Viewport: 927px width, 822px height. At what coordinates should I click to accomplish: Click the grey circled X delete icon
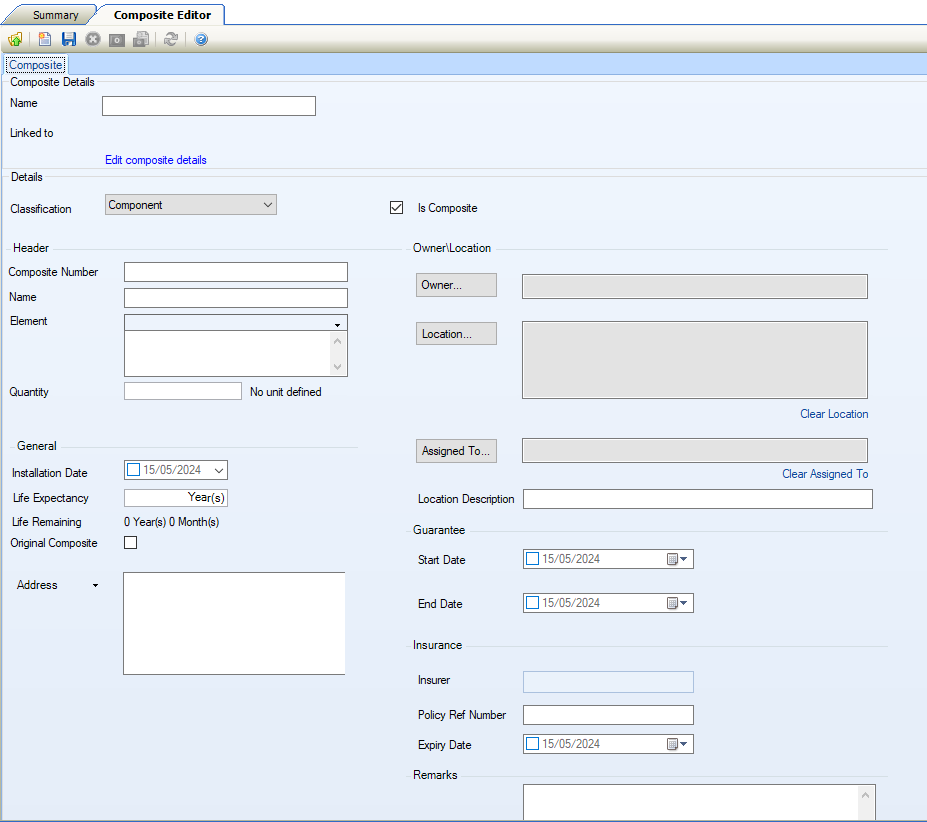(x=93, y=39)
